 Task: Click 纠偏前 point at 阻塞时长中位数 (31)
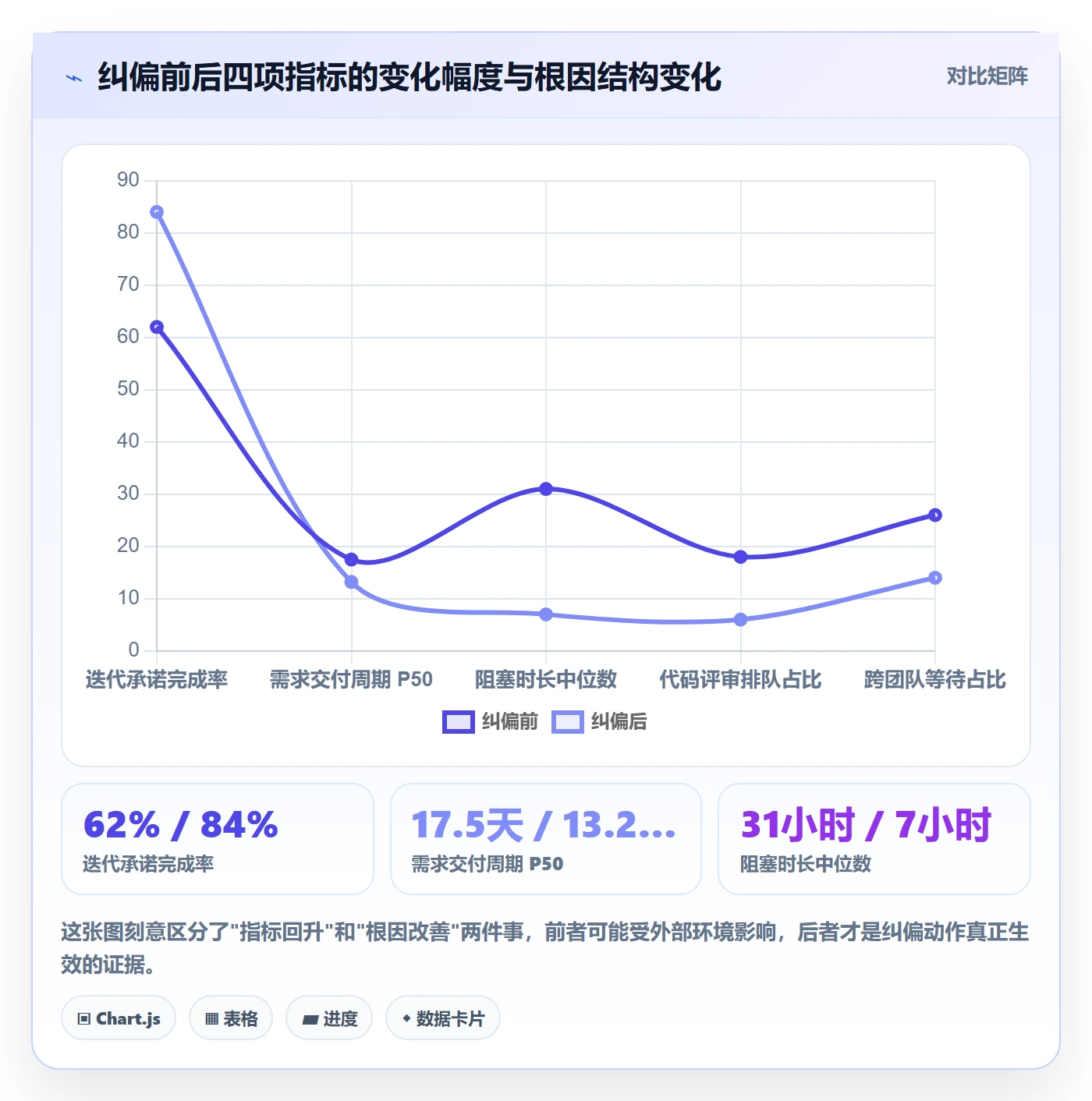click(x=546, y=489)
